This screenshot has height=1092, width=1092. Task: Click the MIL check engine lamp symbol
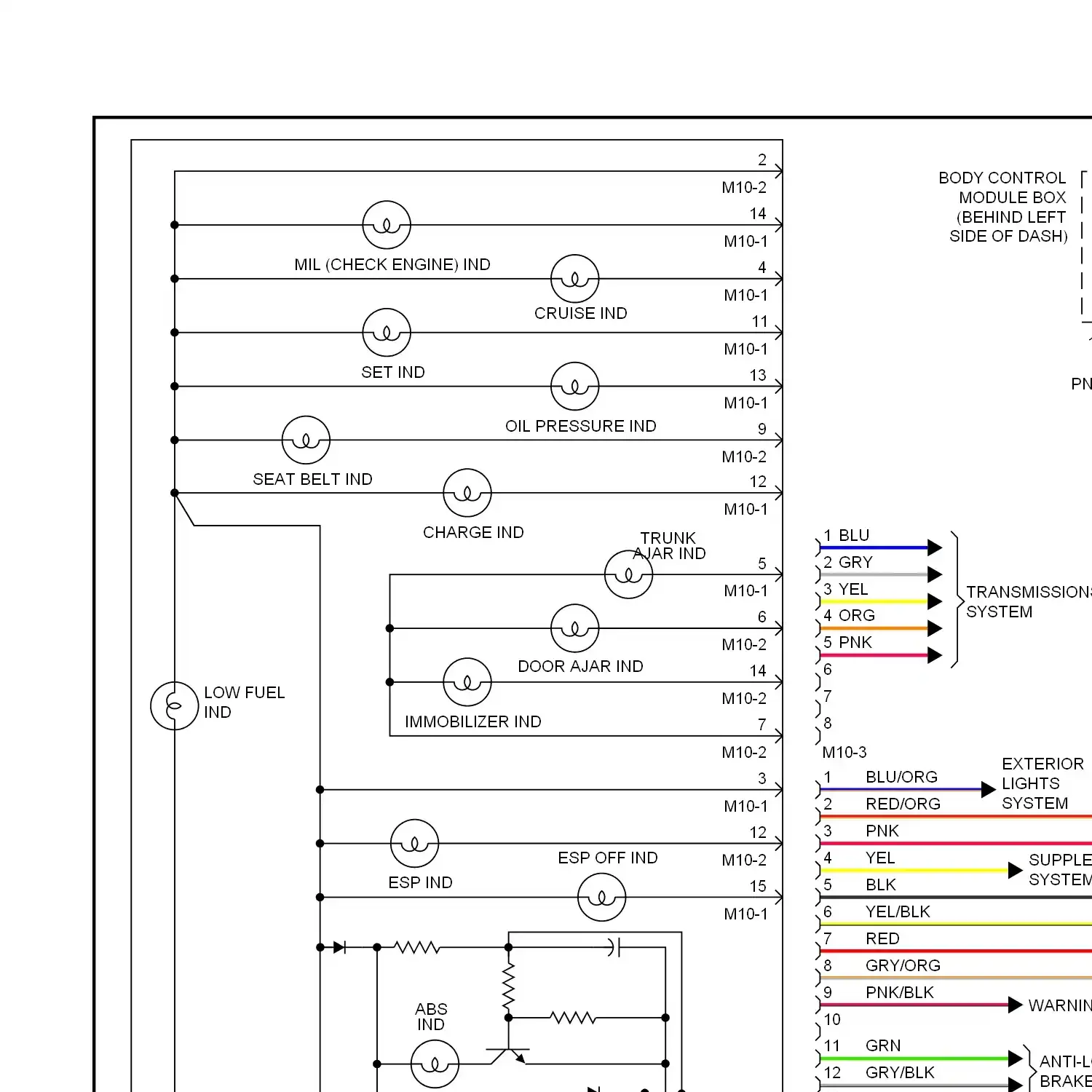pos(387,225)
